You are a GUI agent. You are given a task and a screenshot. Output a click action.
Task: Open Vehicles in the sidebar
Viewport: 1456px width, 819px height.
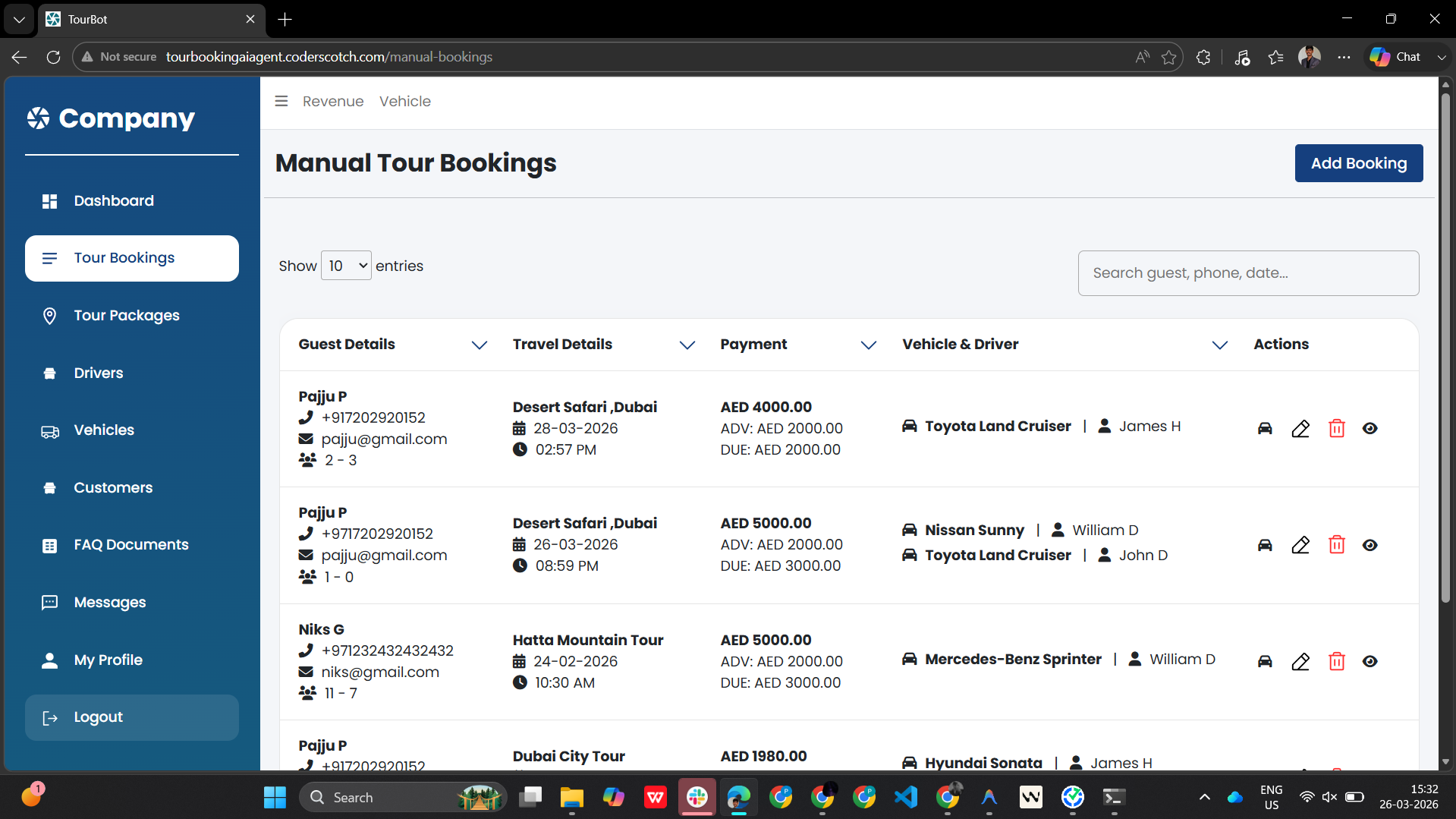(x=132, y=430)
